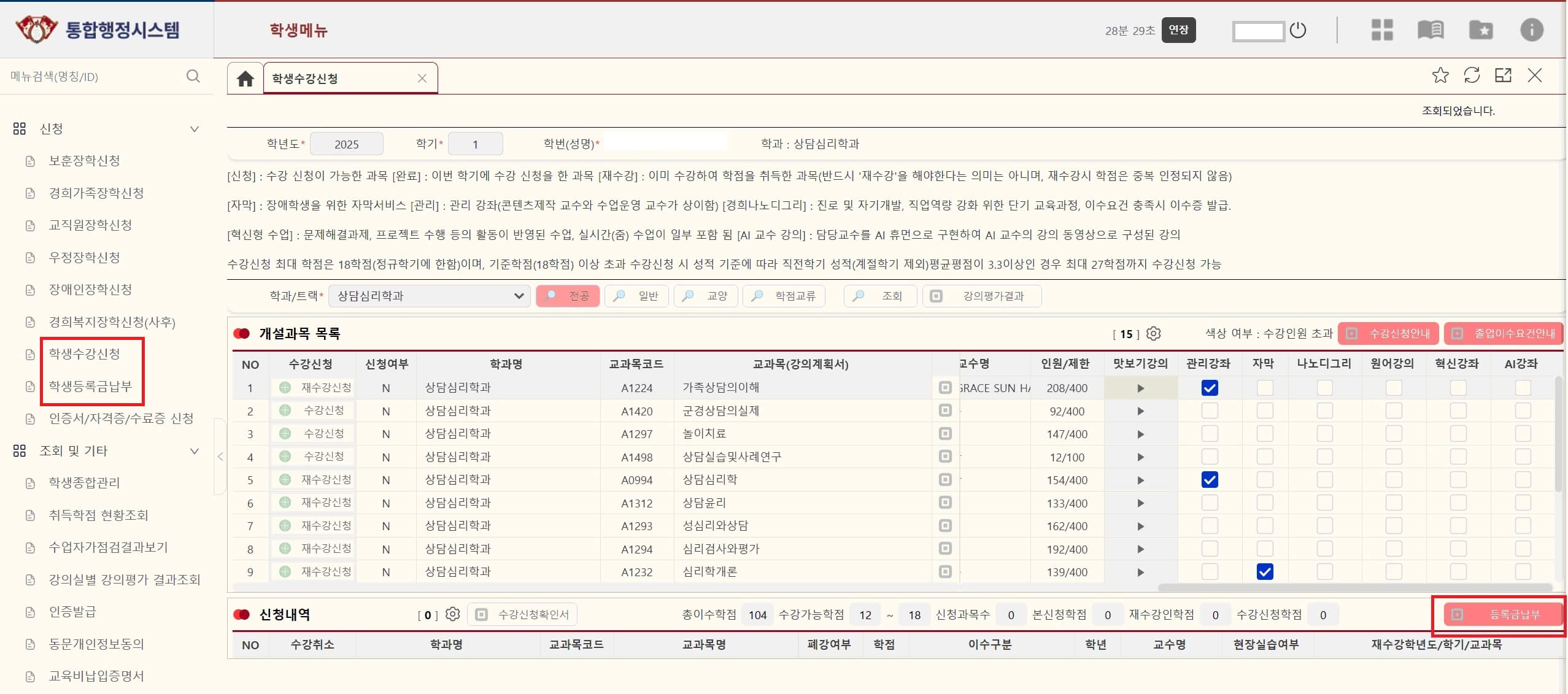Toggle 나노디그리 checkbox for 군경상담의실제
Screen dimensions: 1568x694
point(1325,411)
